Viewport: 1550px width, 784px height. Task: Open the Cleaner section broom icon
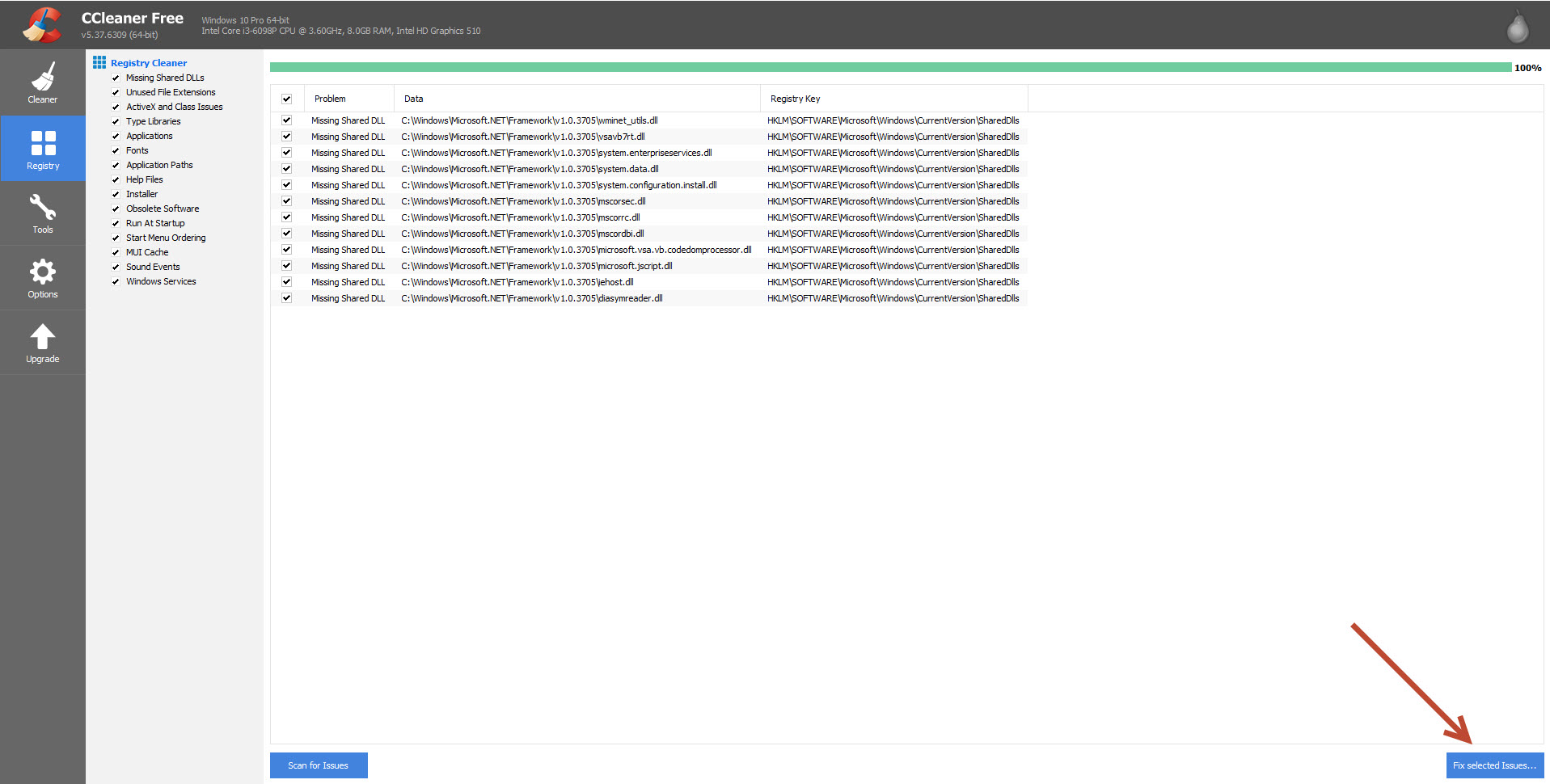click(43, 77)
